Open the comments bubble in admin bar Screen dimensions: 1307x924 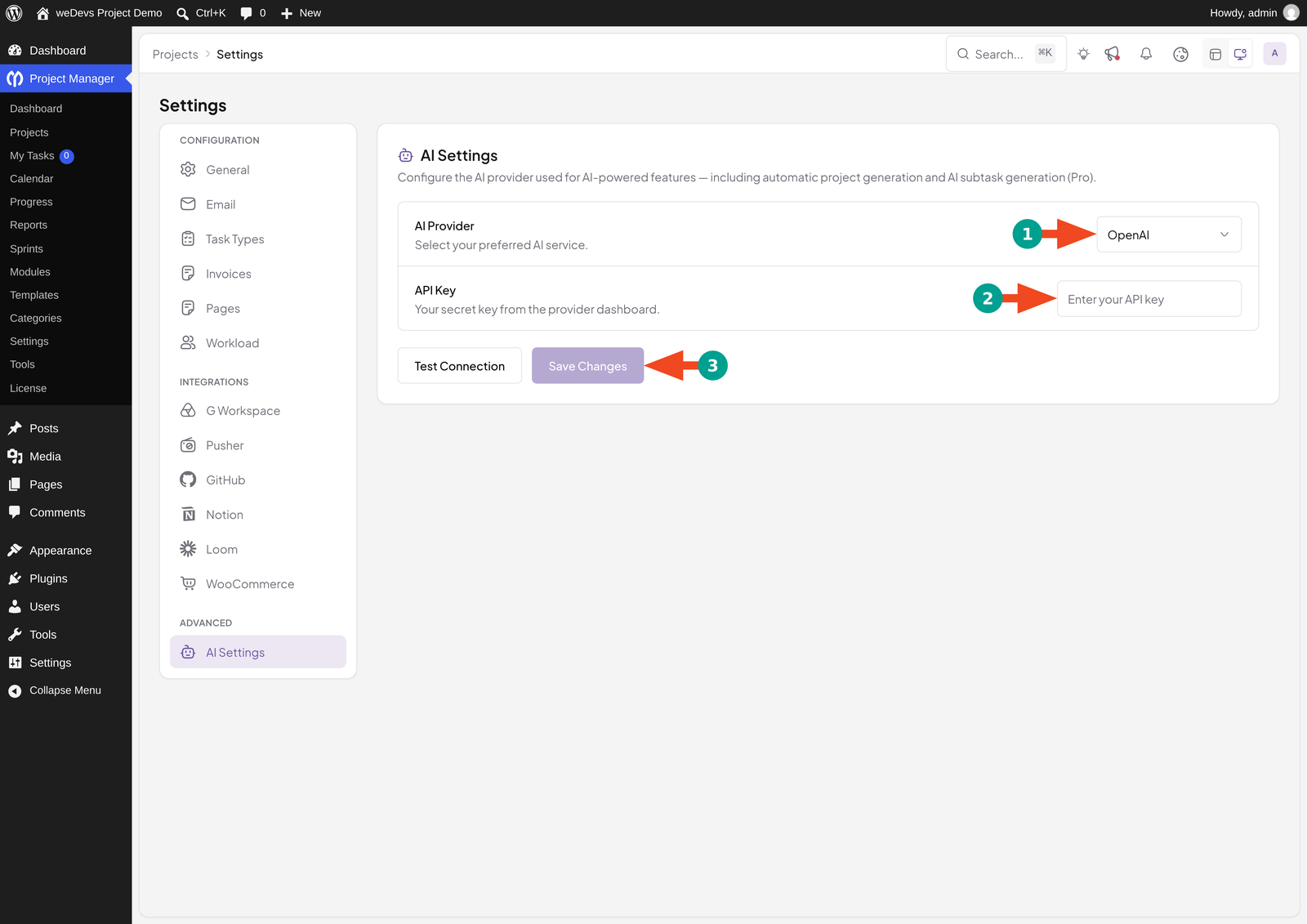[x=253, y=13]
